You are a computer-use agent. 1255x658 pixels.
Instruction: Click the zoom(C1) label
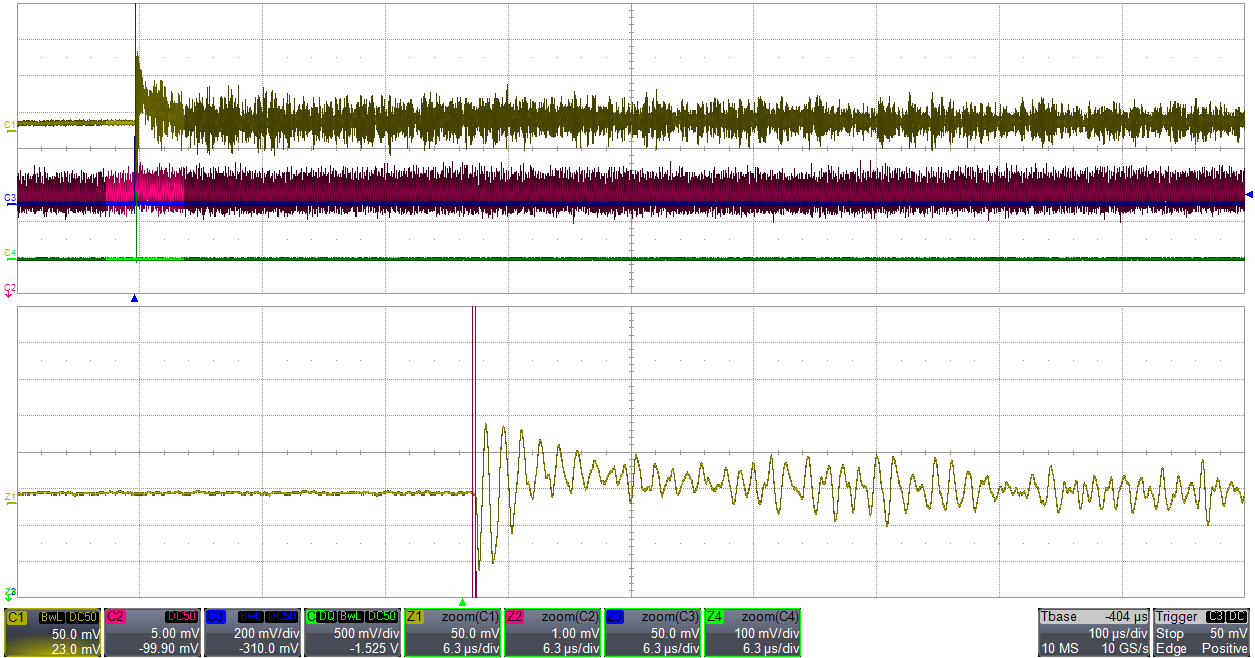click(x=470, y=618)
